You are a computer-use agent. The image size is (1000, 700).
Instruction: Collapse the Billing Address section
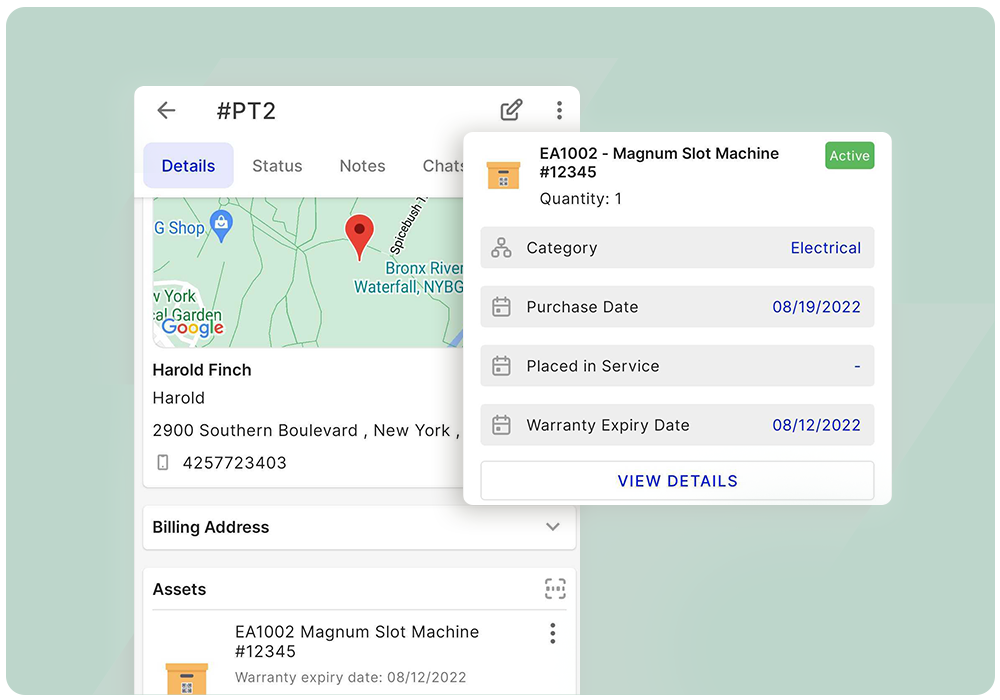tap(552, 527)
